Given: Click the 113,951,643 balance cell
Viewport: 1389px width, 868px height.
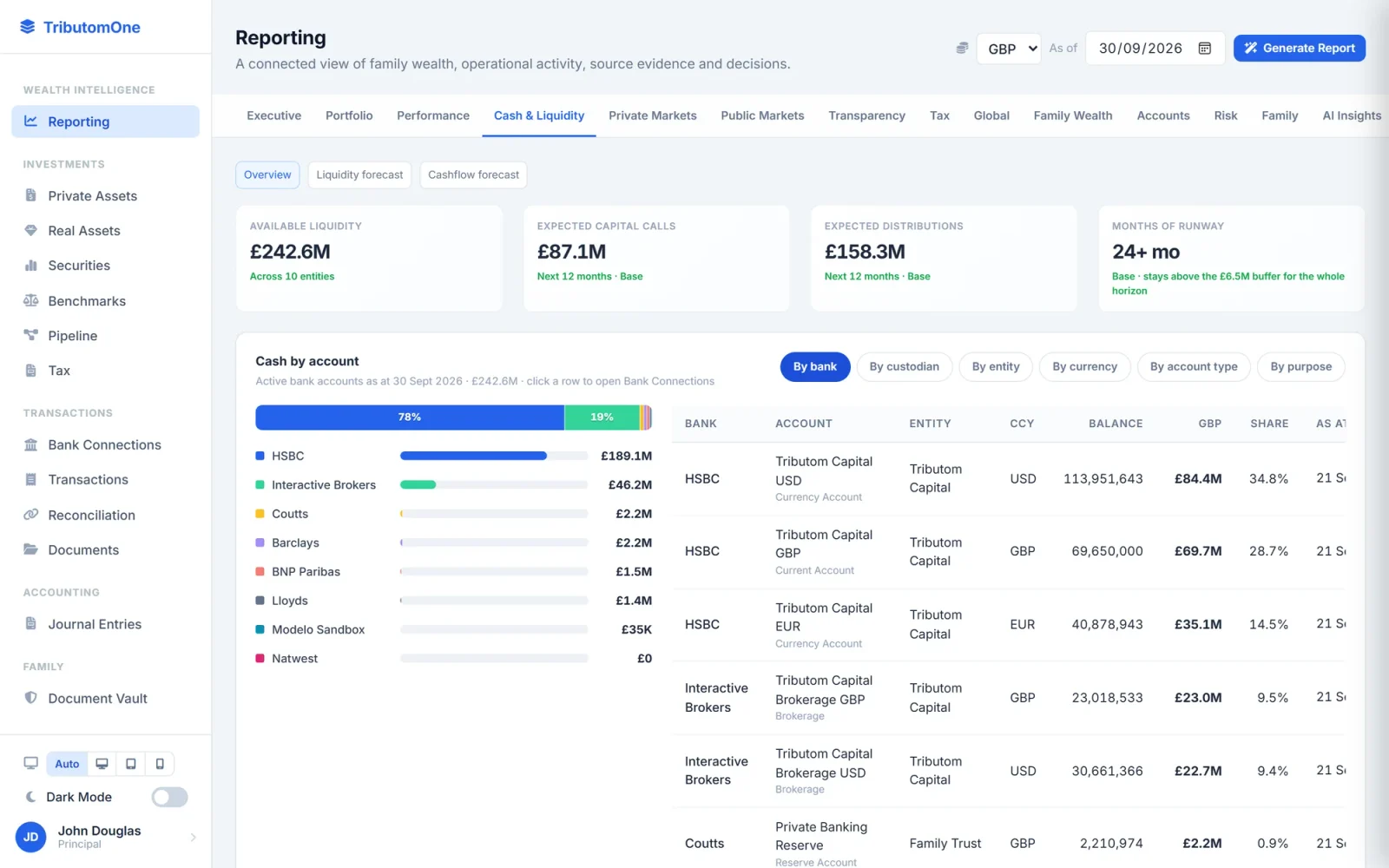Looking at the screenshot, I should tap(1103, 478).
